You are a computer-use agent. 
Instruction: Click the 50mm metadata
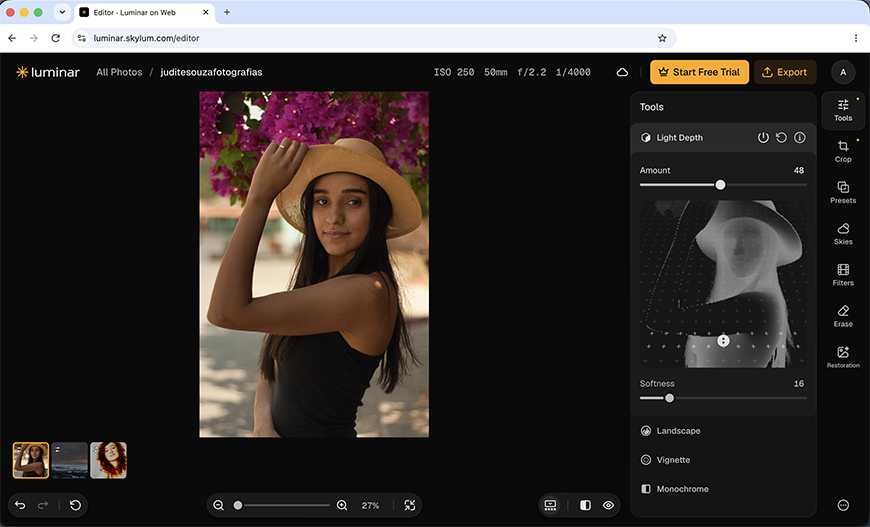pos(495,72)
